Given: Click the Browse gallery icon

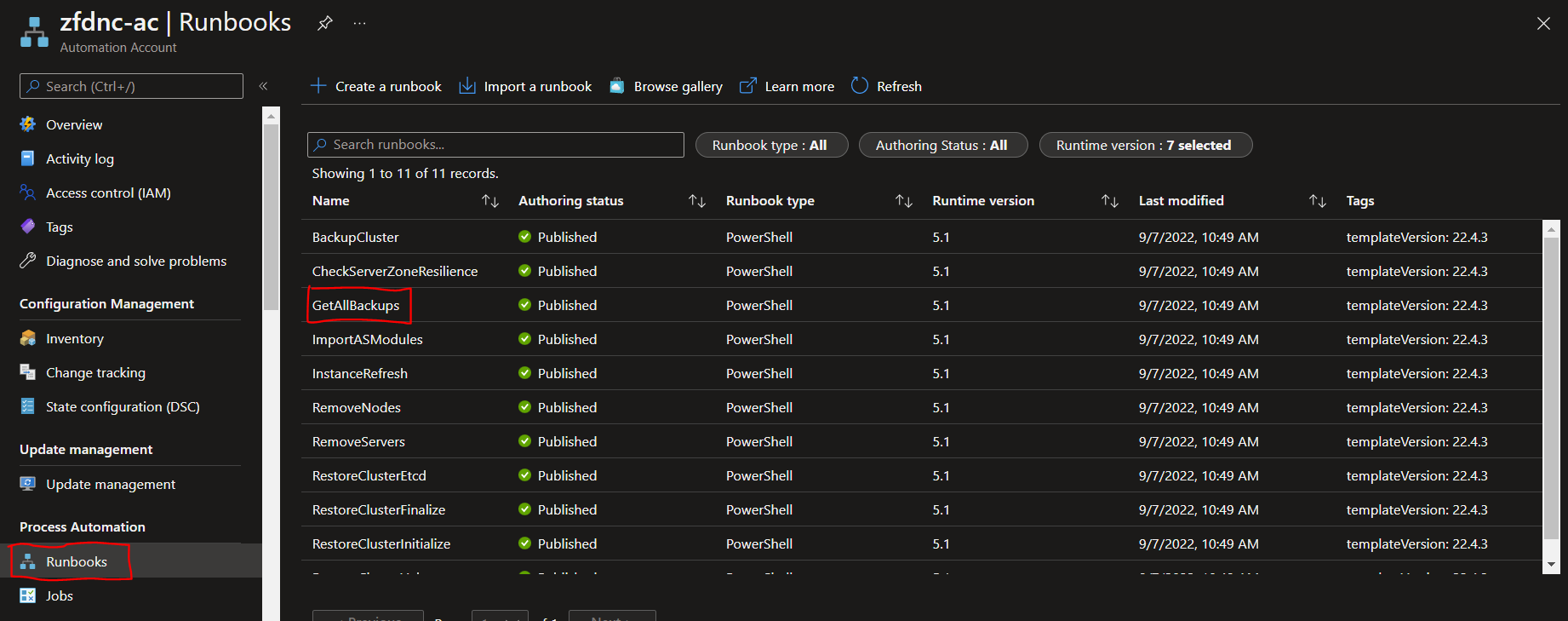Looking at the screenshot, I should pos(617,86).
